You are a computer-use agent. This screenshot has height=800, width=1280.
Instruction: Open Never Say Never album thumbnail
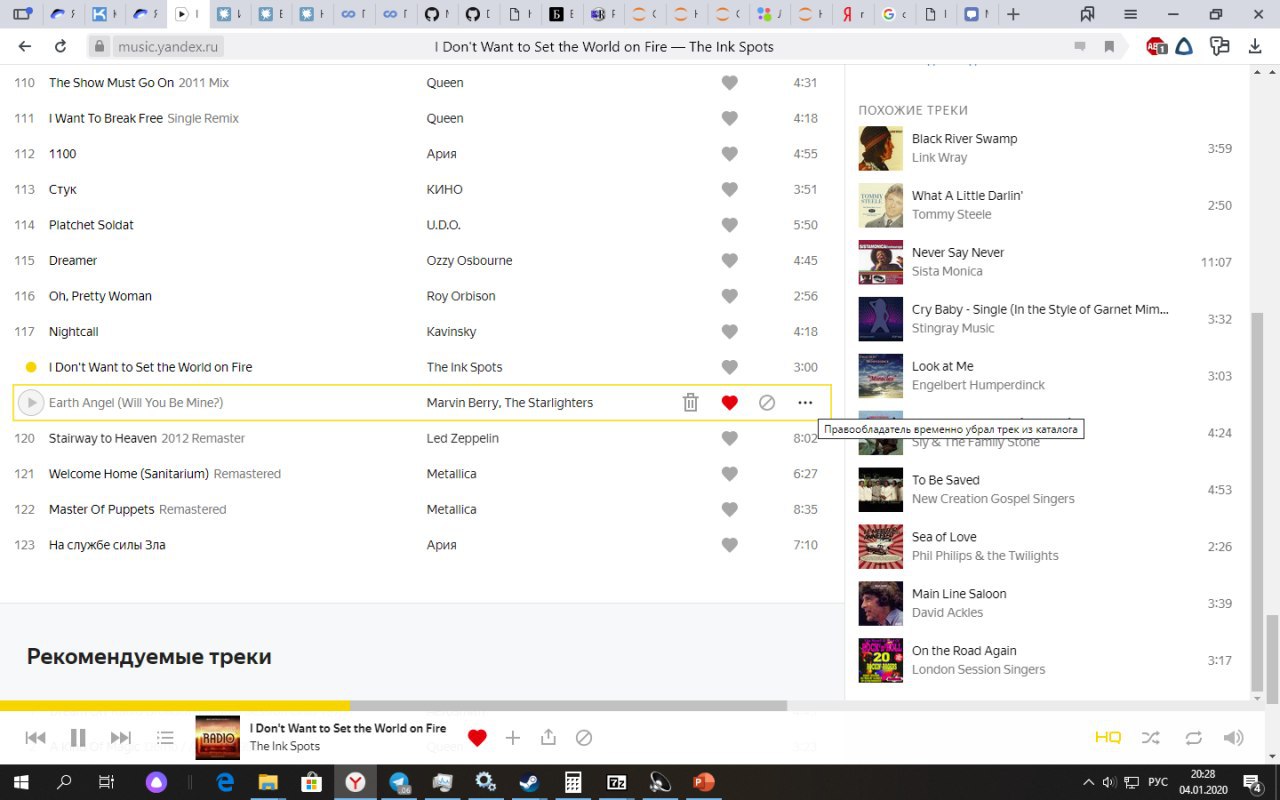[880, 262]
